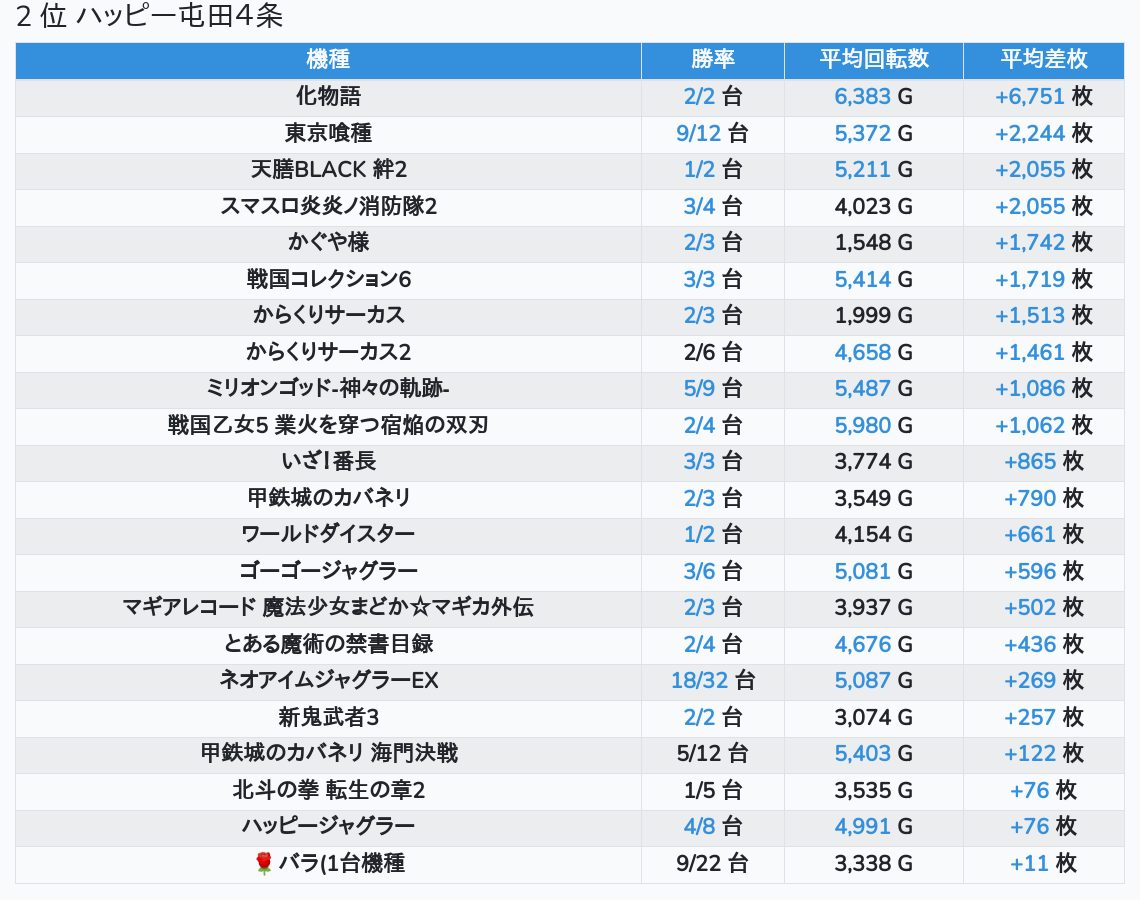Screen dimensions: 1140x900
Task: Select the rose emoji before バラ(1台機種
Action: 263,864
